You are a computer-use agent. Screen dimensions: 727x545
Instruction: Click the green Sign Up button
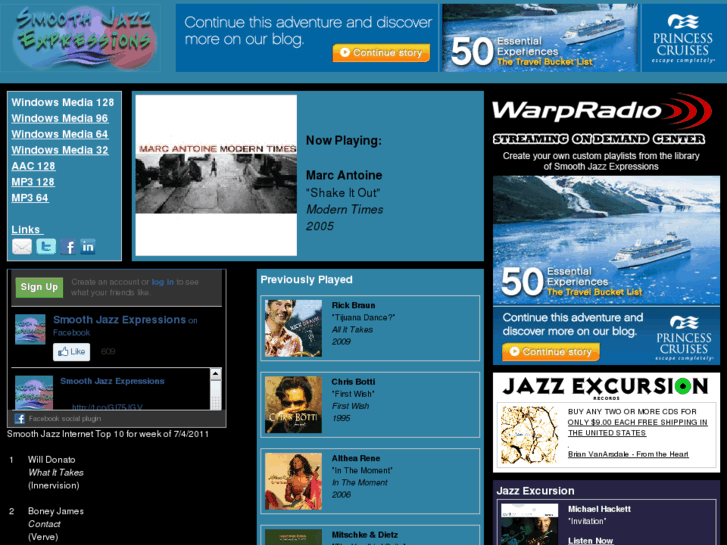point(39,288)
